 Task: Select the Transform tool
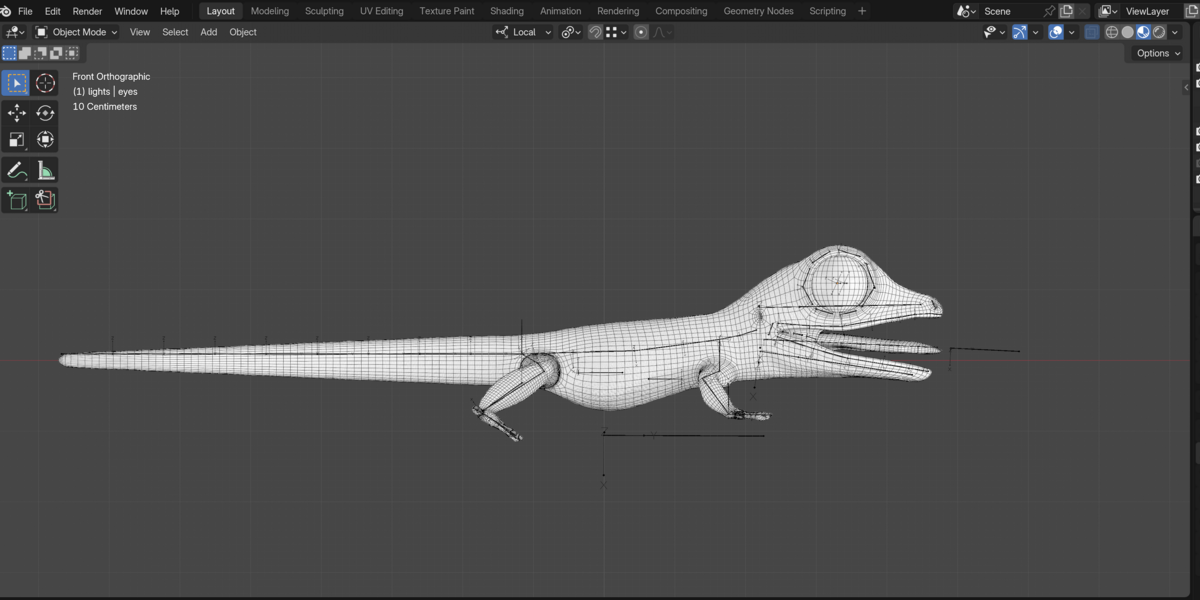click(x=45, y=140)
